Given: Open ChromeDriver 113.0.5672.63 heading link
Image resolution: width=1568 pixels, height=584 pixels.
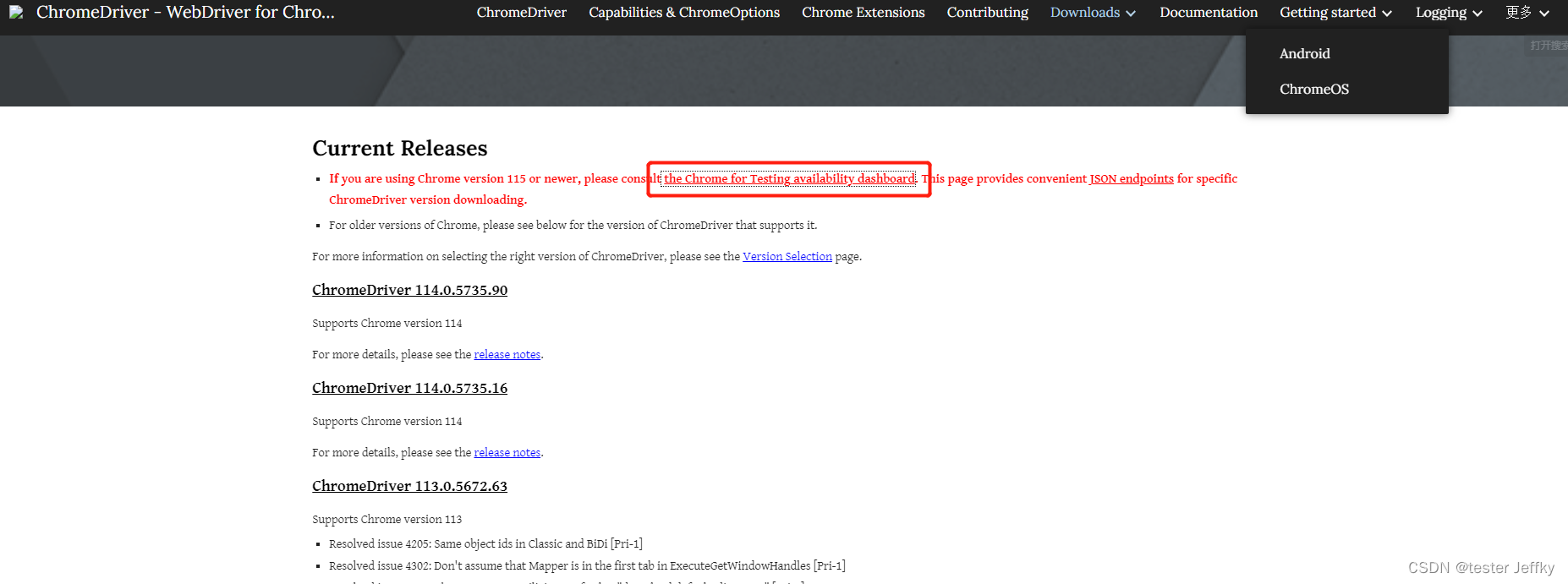Looking at the screenshot, I should [x=409, y=486].
